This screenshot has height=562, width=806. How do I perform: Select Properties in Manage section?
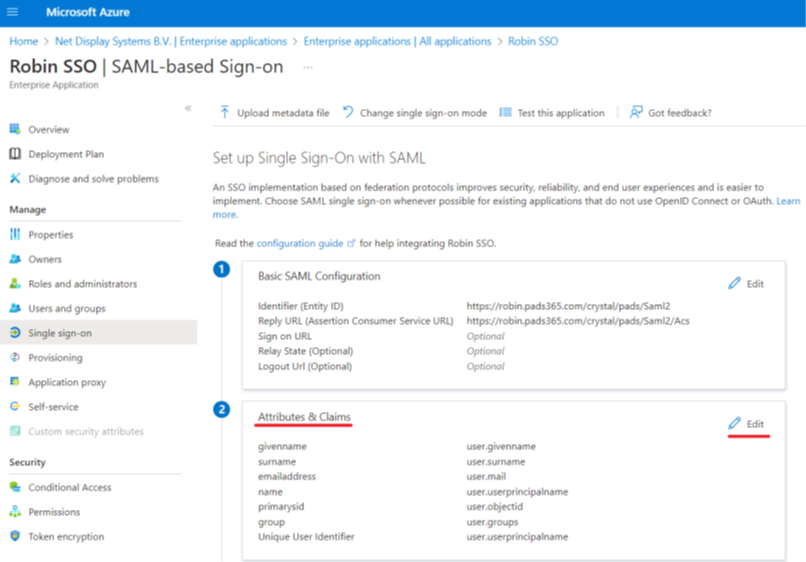click(50, 235)
